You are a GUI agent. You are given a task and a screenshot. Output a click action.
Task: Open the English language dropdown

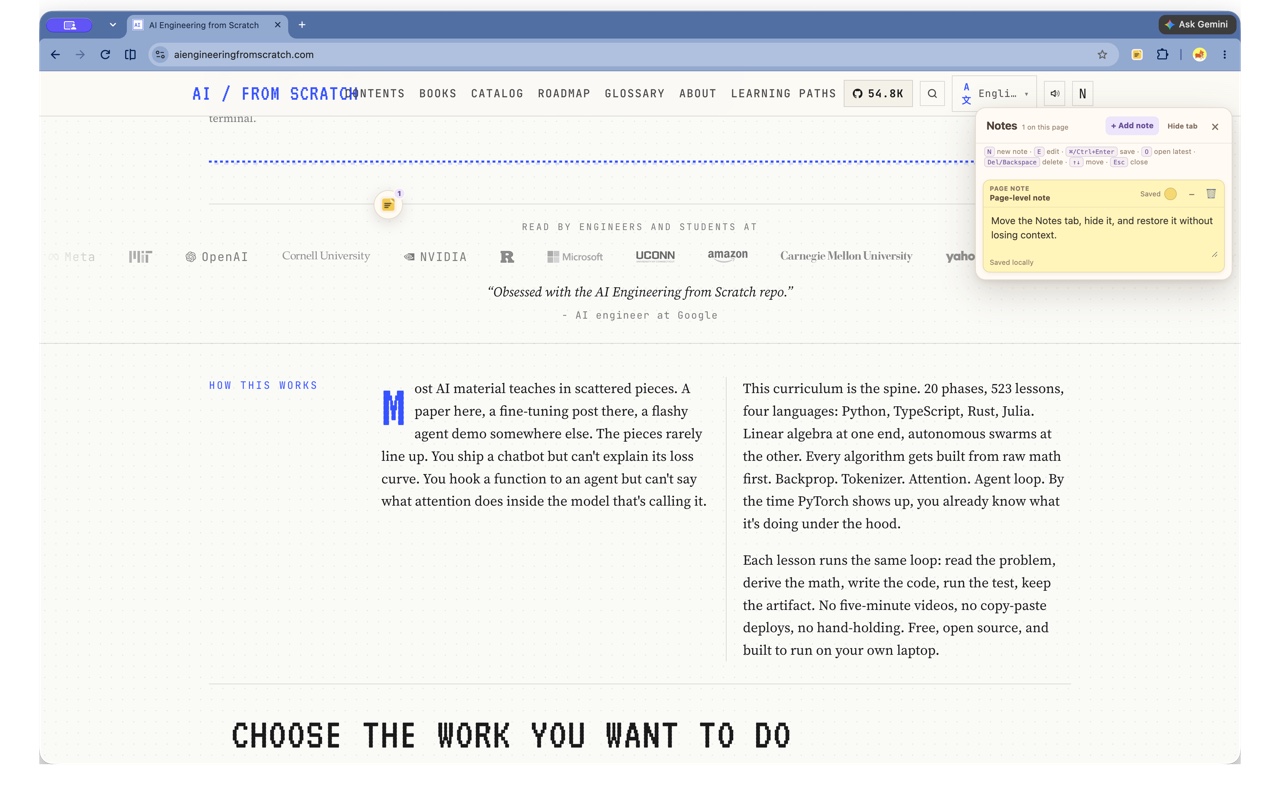coord(994,94)
